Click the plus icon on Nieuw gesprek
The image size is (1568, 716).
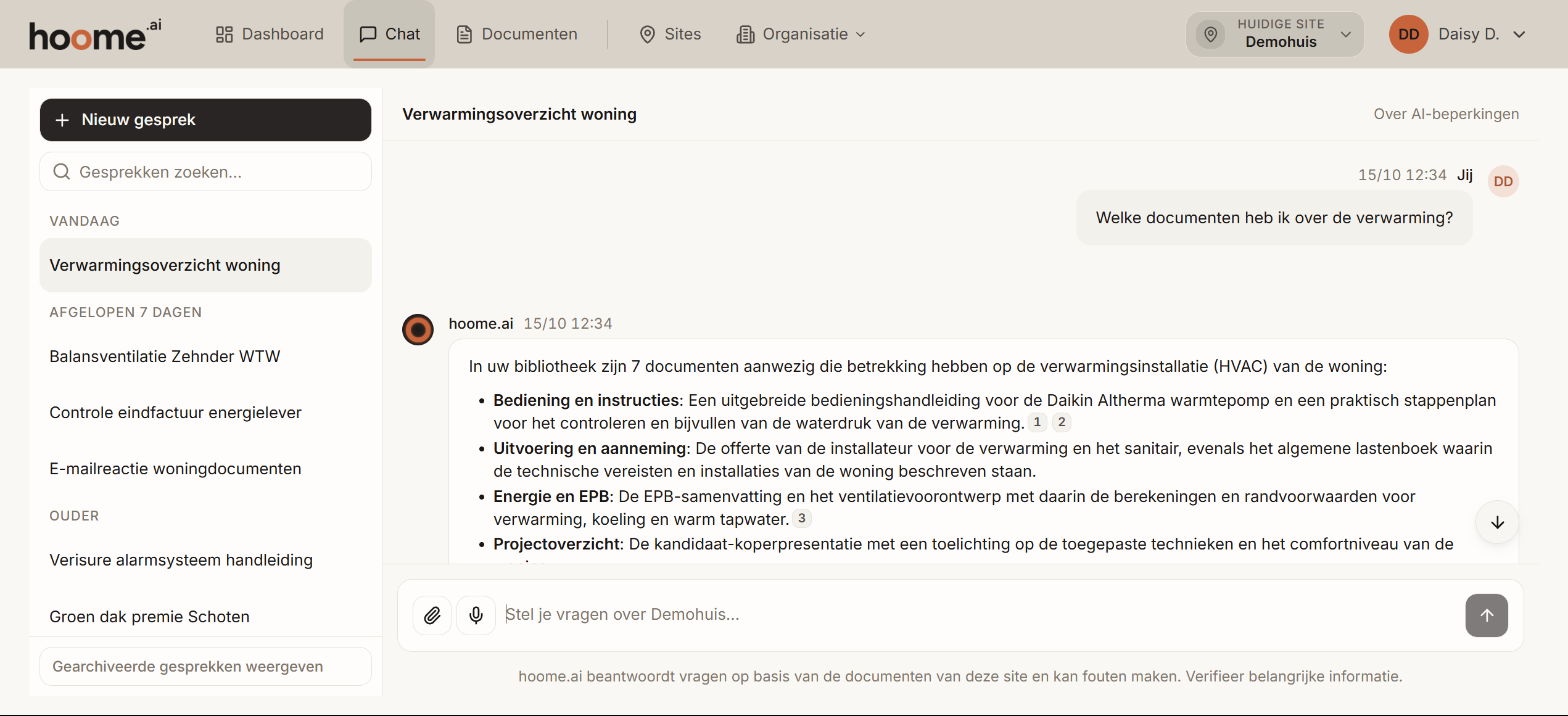click(x=62, y=120)
